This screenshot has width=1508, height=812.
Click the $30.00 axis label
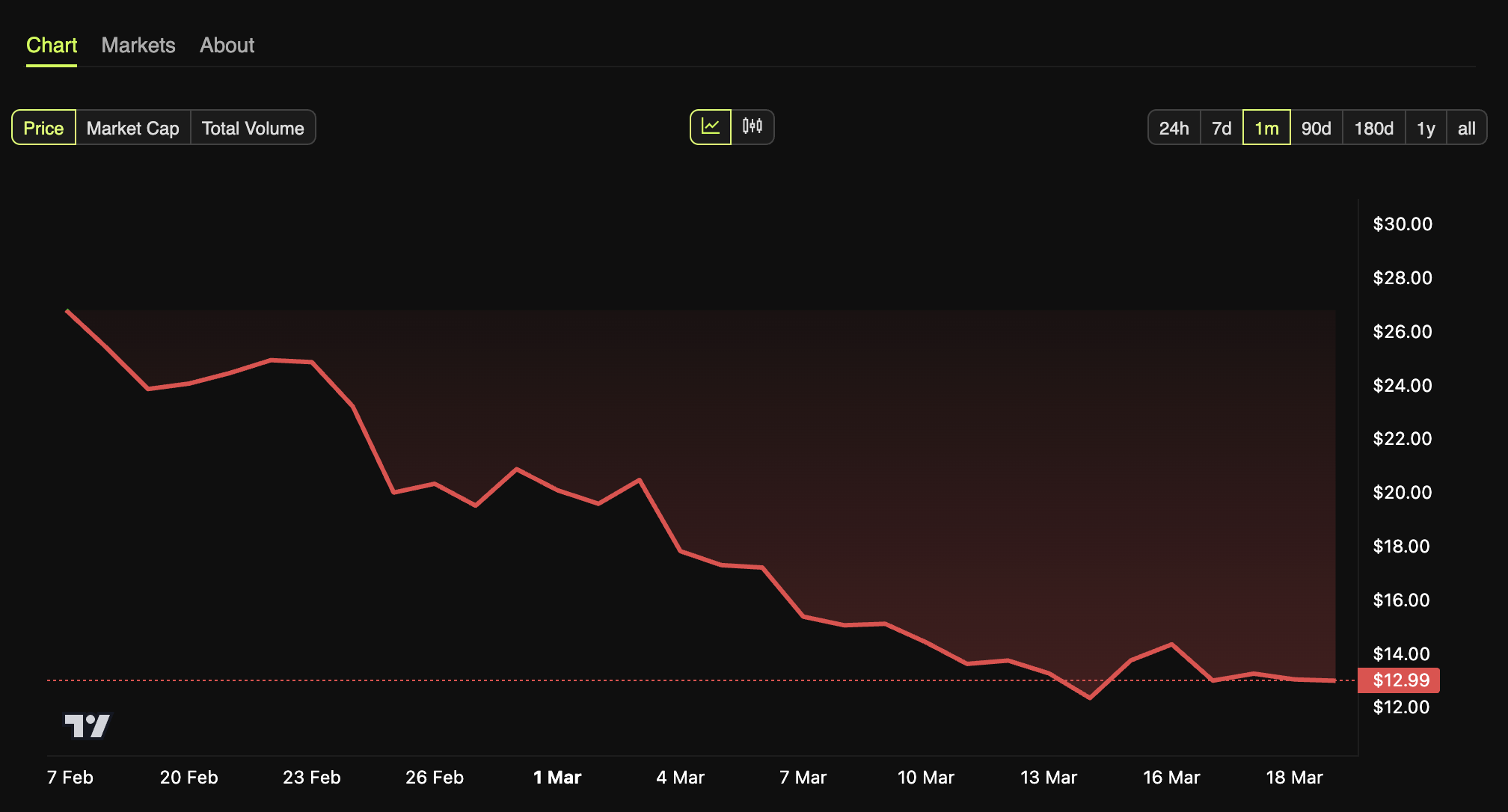[x=1403, y=224]
